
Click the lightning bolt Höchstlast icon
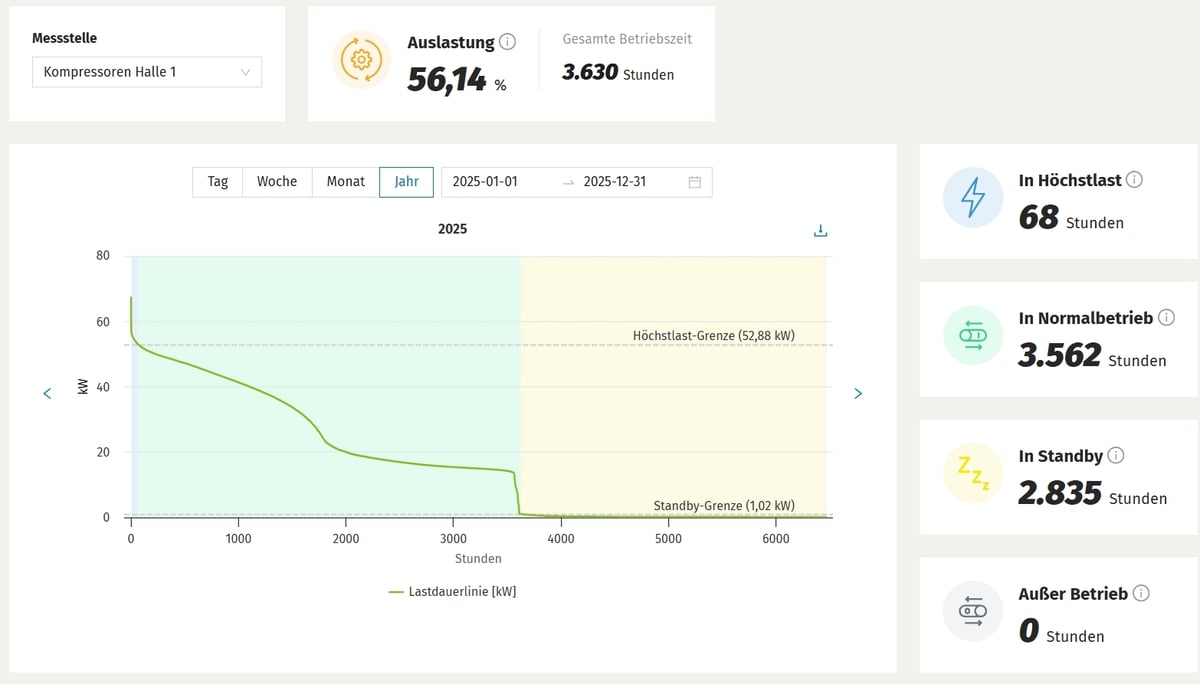tap(972, 197)
